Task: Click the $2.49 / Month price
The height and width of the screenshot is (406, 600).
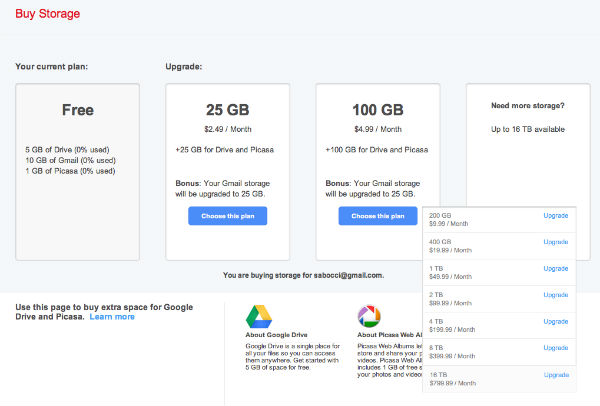Action: point(228,129)
